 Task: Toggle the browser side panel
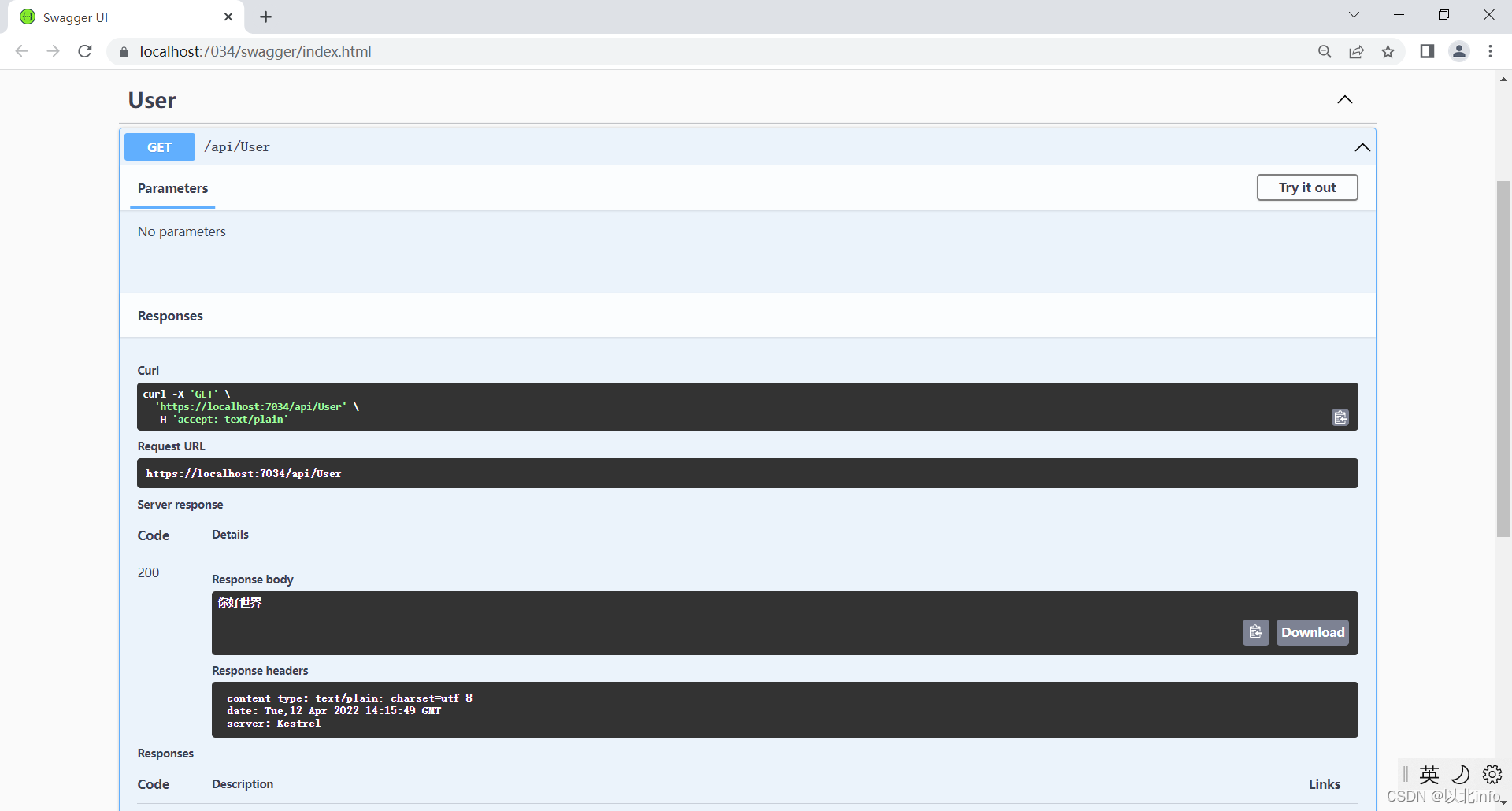click(x=1427, y=51)
